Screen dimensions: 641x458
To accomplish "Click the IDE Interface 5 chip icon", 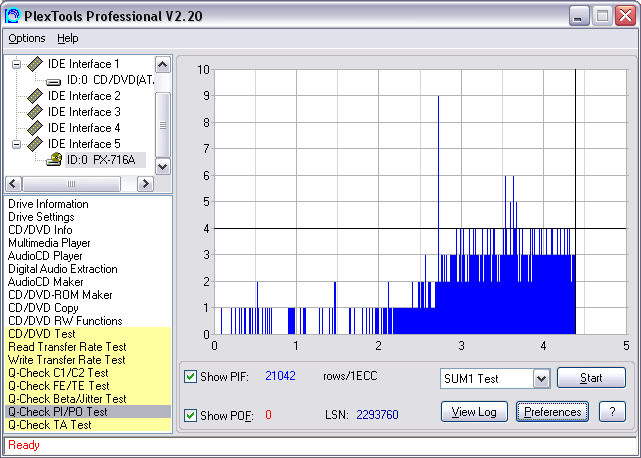I will pyautogui.click(x=35, y=144).
